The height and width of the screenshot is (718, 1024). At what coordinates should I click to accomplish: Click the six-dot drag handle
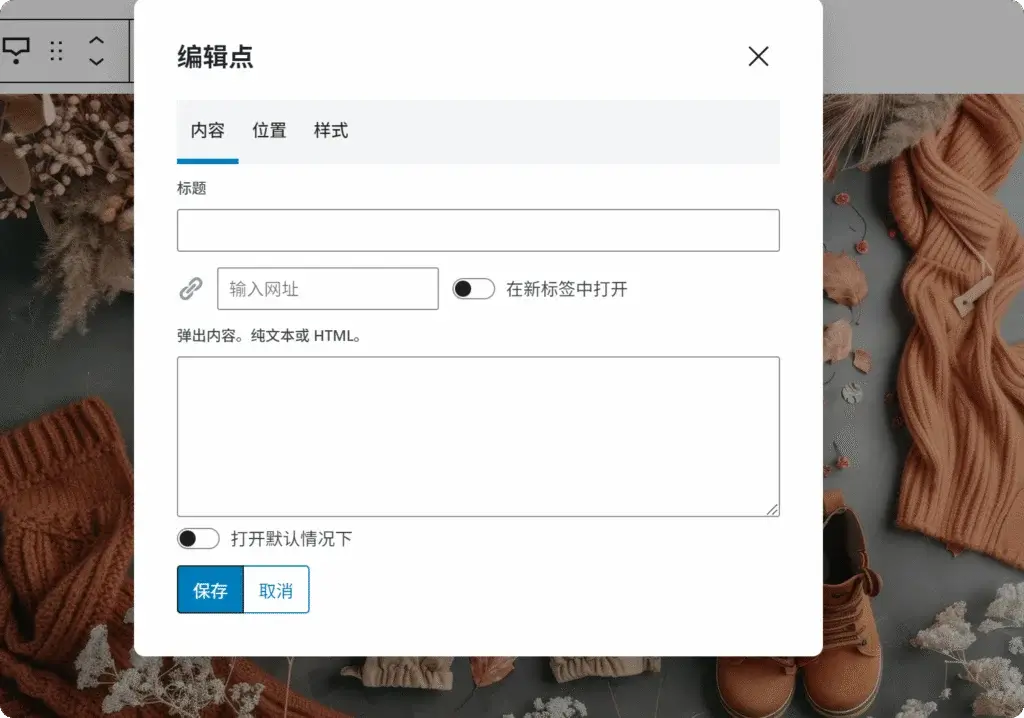point(56,52)
